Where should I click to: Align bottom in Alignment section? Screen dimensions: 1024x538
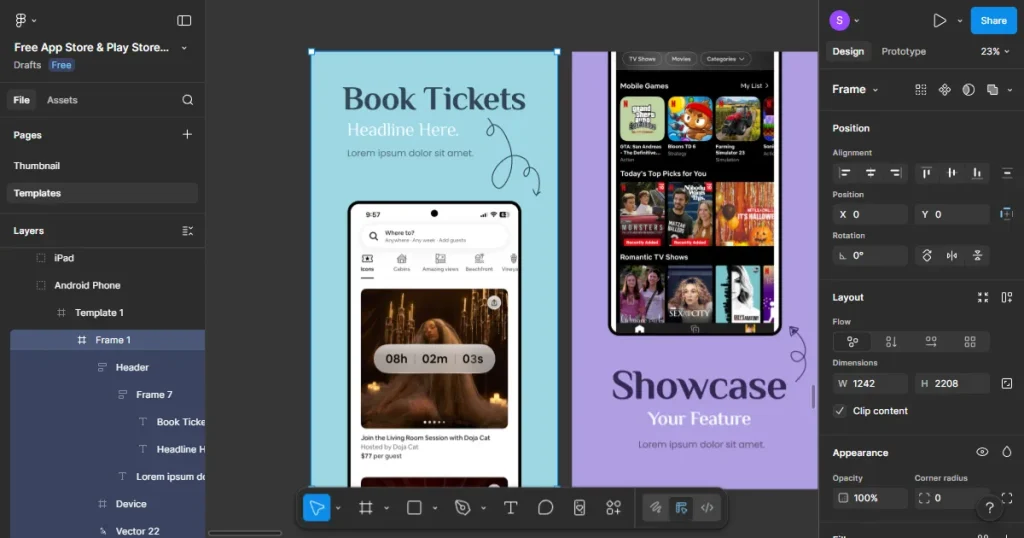977,173
